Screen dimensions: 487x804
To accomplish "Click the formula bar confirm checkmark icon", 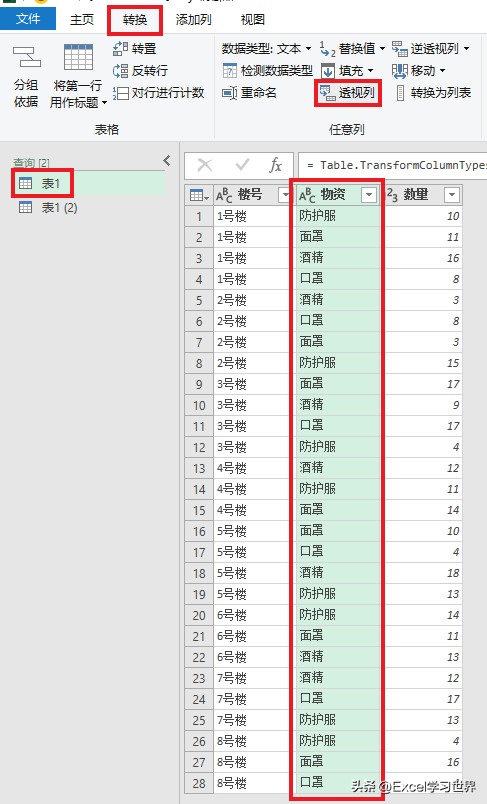I will click(x=242, y=165).
